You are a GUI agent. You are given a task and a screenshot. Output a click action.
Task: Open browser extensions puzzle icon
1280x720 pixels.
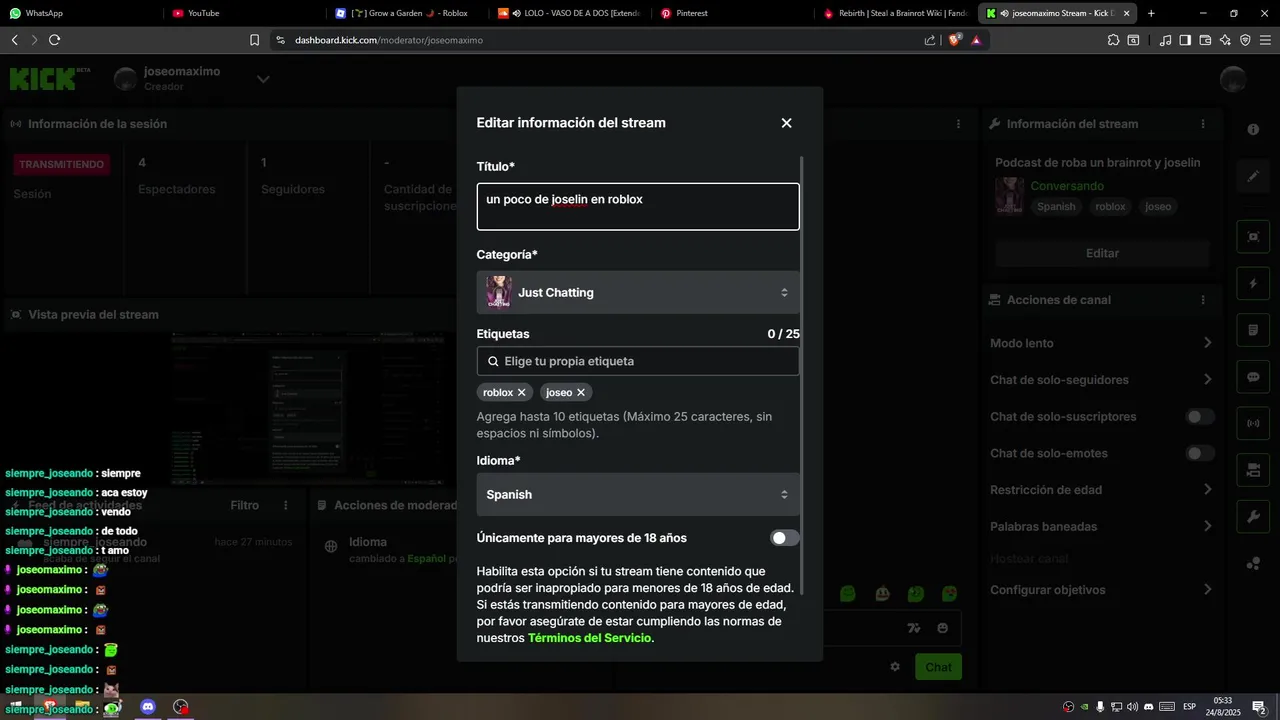(x=1113, y=40)
